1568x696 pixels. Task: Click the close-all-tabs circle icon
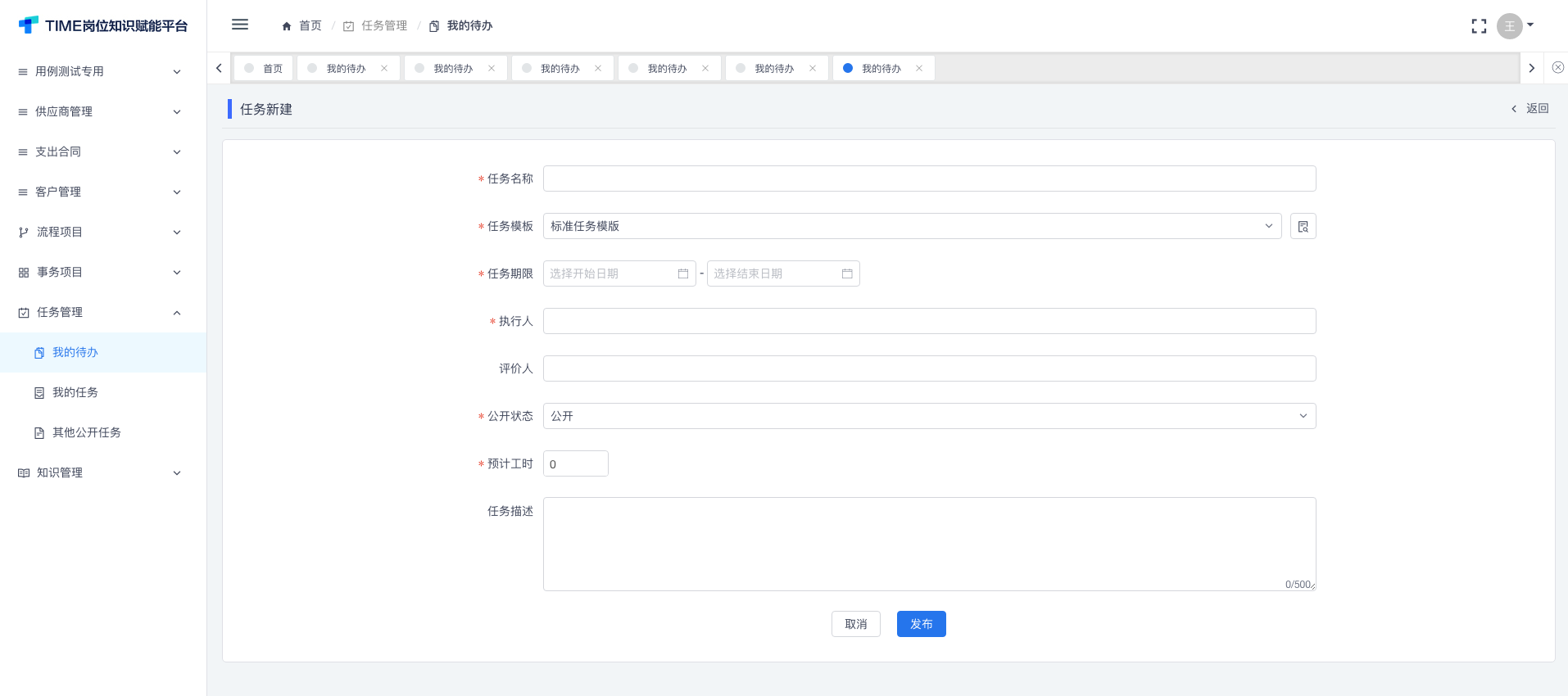1557,68
